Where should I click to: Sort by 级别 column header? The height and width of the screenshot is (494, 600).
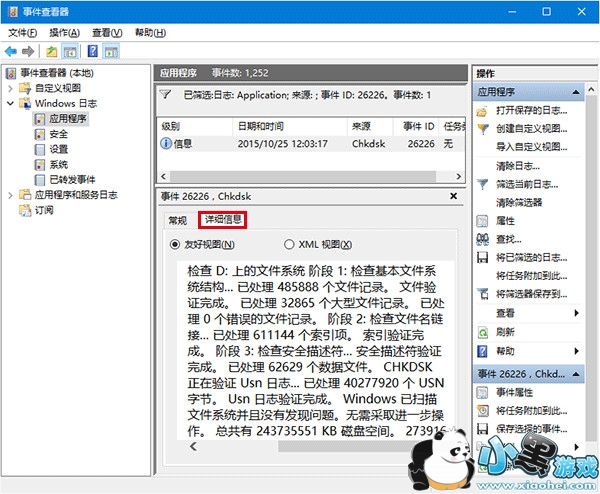pos(195,126)
